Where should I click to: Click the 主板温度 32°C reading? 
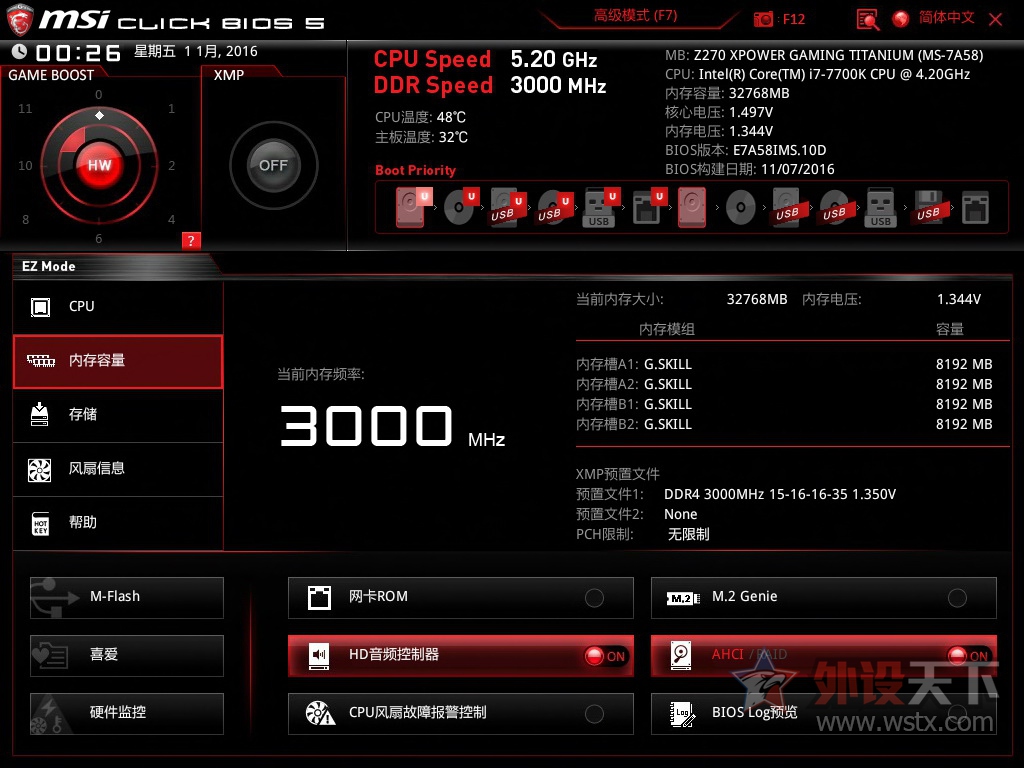pyautogui.click(x=421, y=138)
